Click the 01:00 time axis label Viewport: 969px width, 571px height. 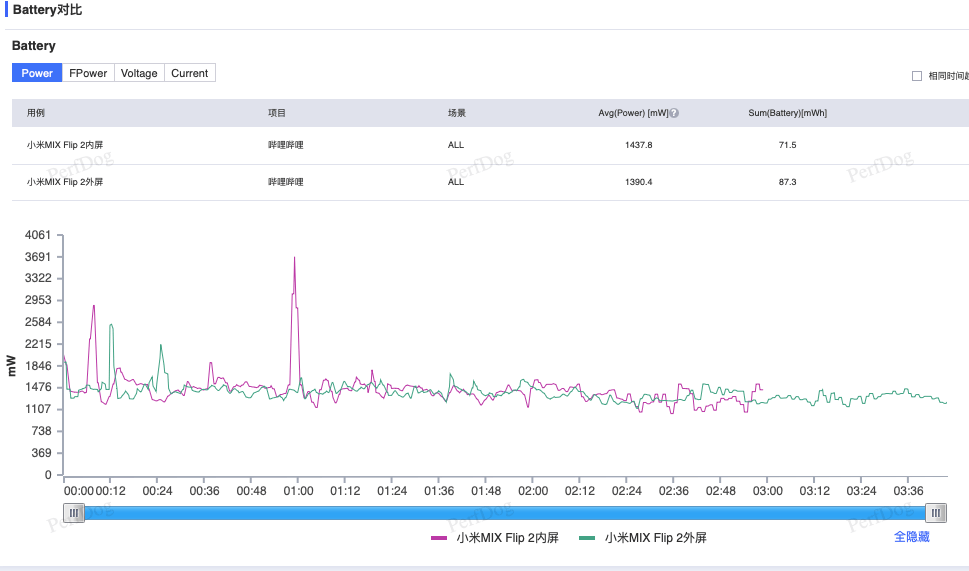coord(298,491)
